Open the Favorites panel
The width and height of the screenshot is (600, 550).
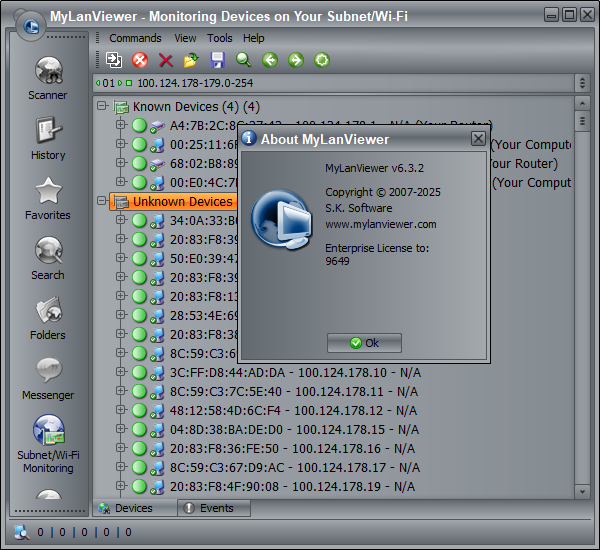(x=48, y=199)
